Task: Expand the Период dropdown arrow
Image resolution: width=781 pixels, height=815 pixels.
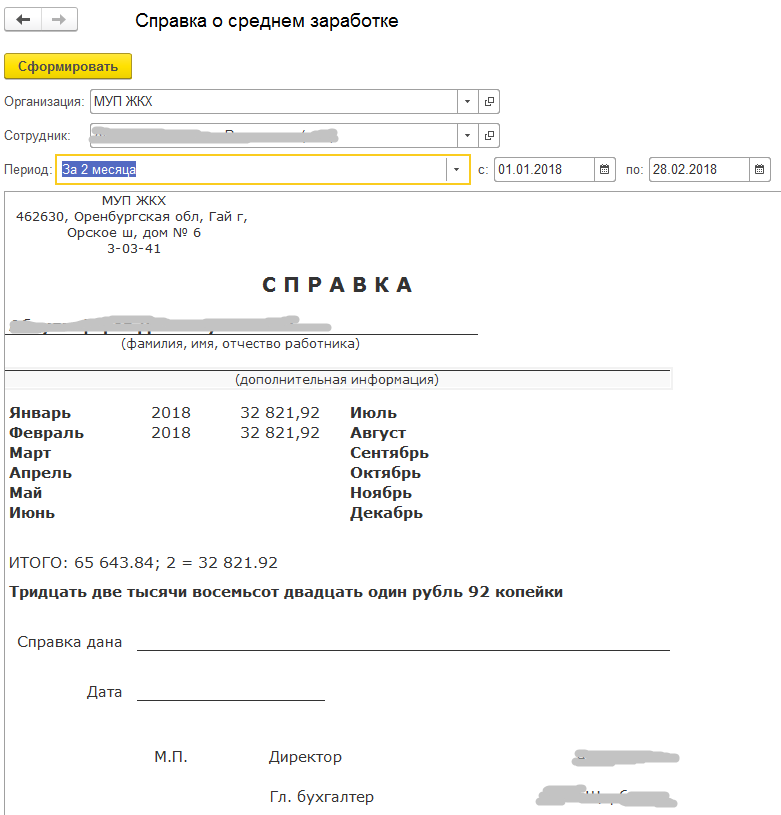Action: [x=456, y=169]
